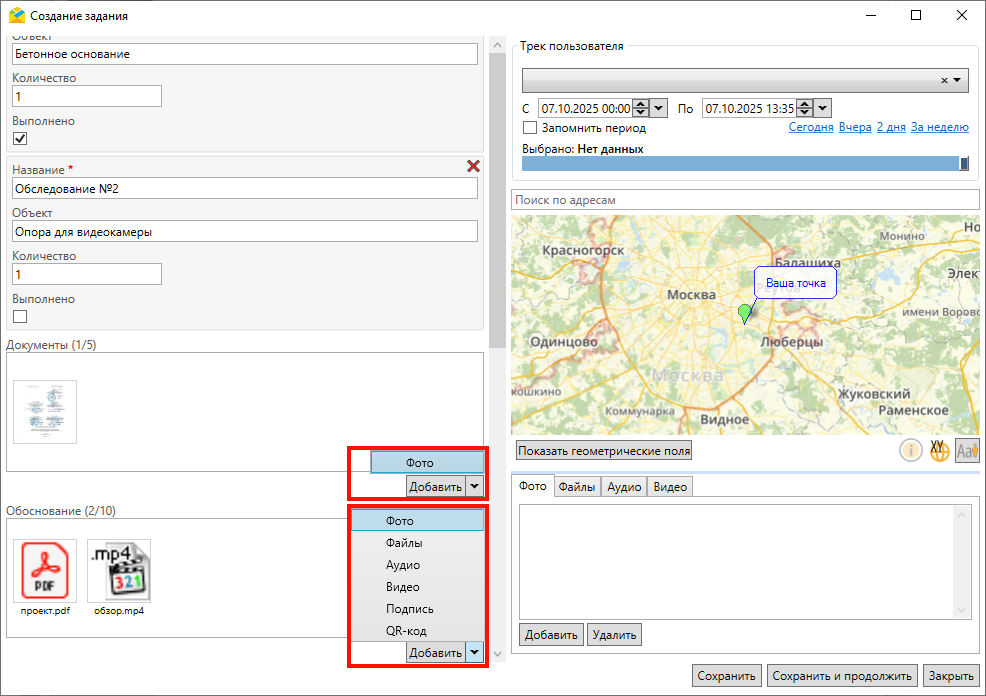Uncheck Выполнено for Бетонное основание
This screenshot has width=986, height=696.
20,139
